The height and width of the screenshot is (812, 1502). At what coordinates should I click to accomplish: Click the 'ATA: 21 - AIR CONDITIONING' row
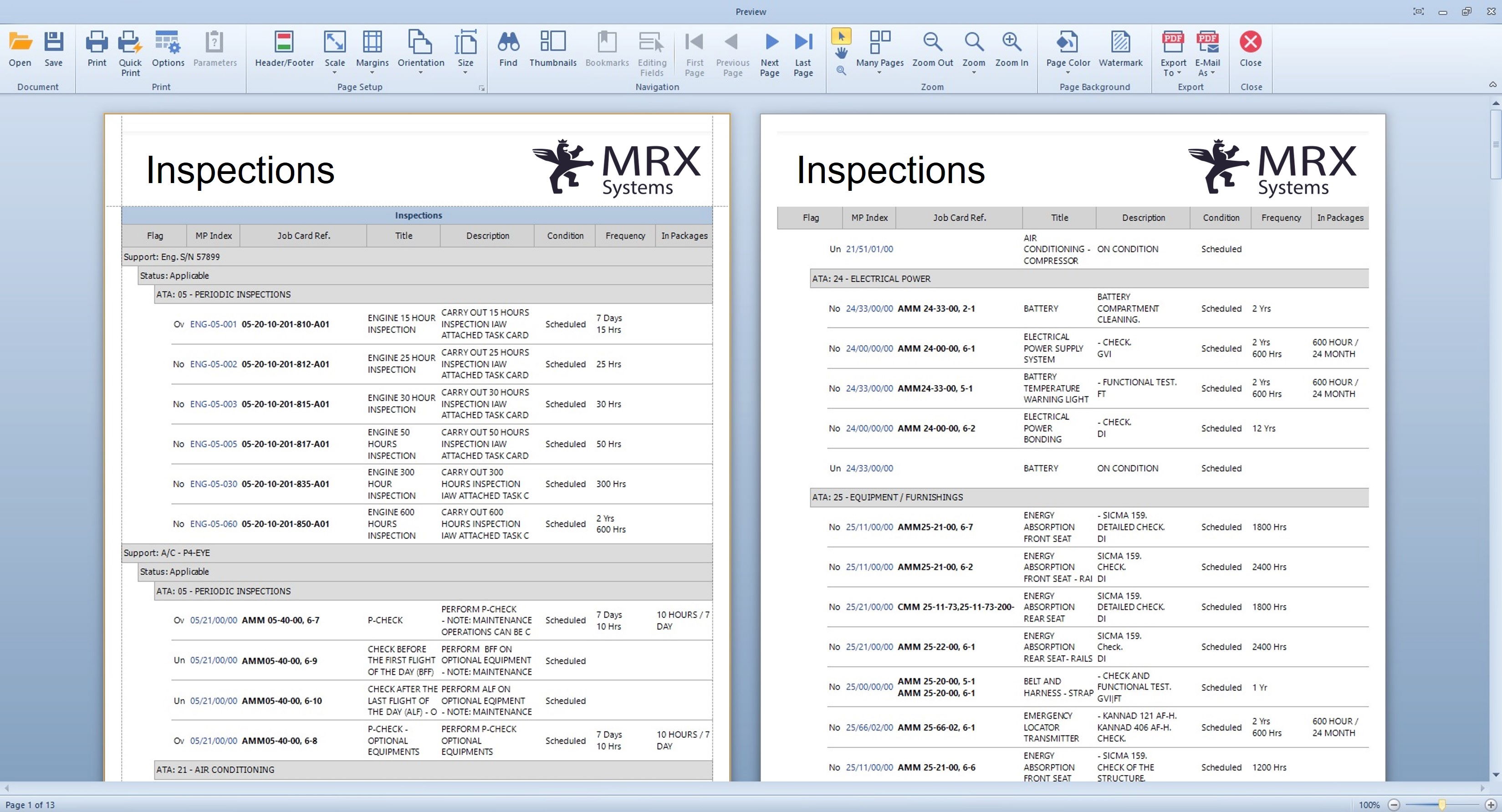tap(433, 770)
